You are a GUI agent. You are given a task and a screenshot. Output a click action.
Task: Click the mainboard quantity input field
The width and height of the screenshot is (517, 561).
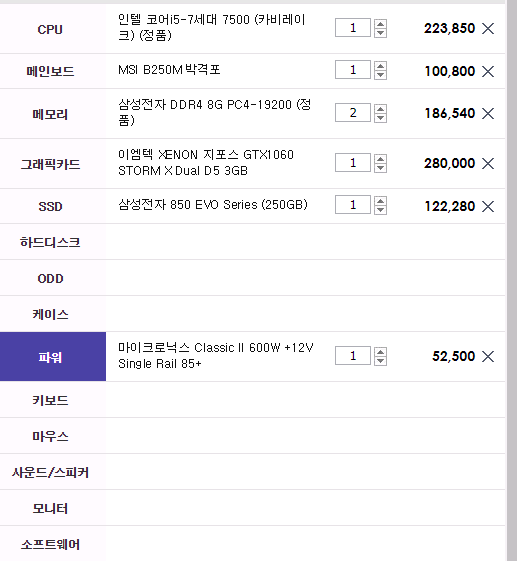pos(353,69)
